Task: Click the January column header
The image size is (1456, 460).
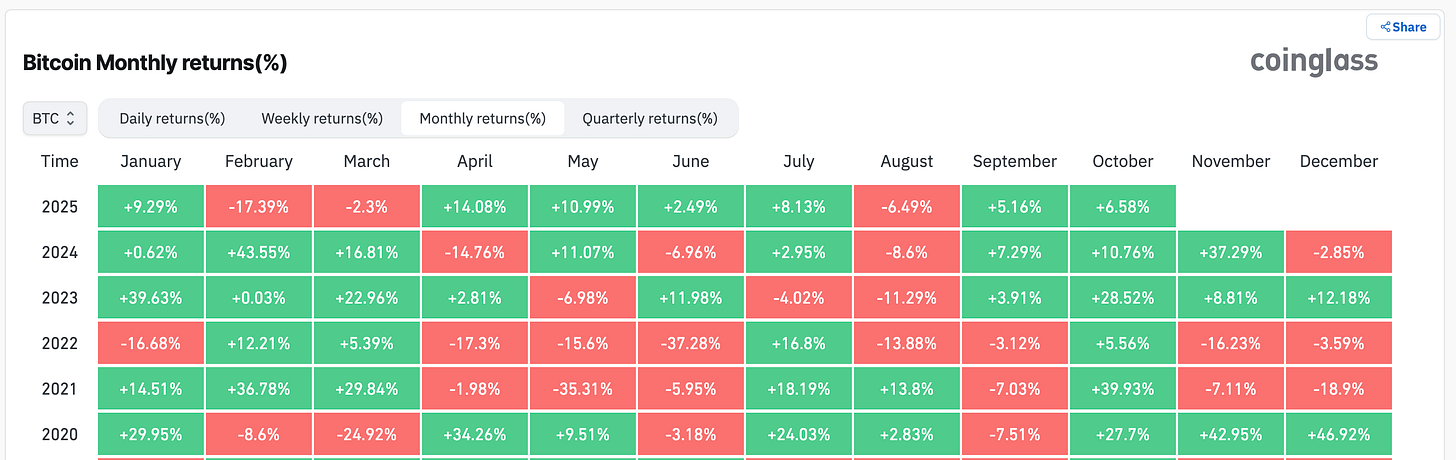Action: click(x=150, y=161)
